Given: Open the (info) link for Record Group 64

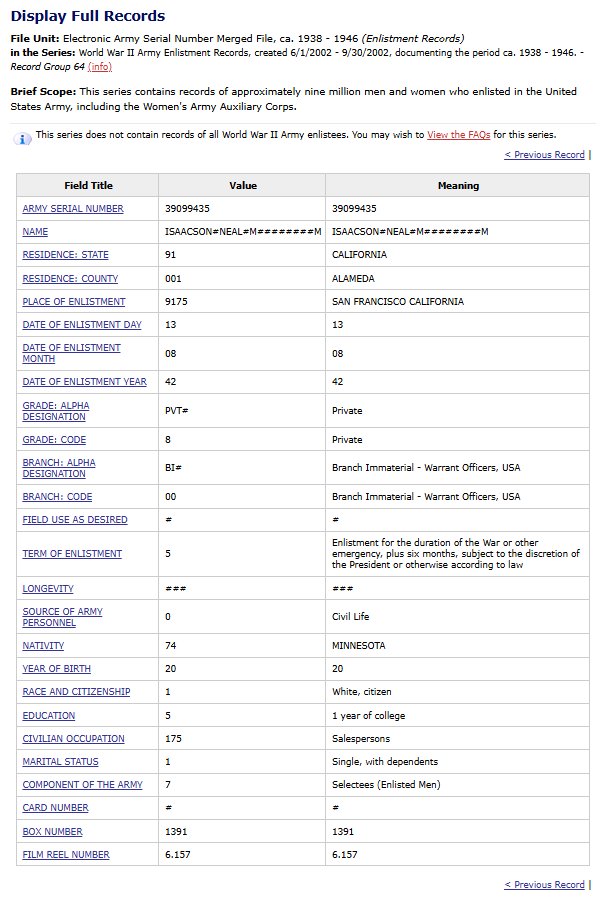Looking at the screenshot, I should coord(101,66).
